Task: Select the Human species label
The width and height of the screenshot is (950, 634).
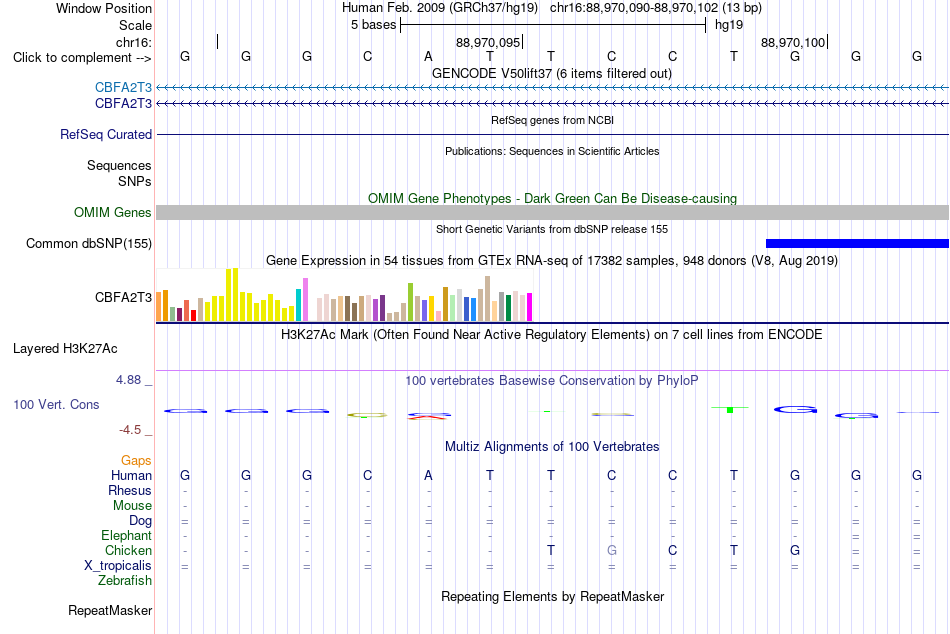Action: pyautogui.click(x=131, y=476)
